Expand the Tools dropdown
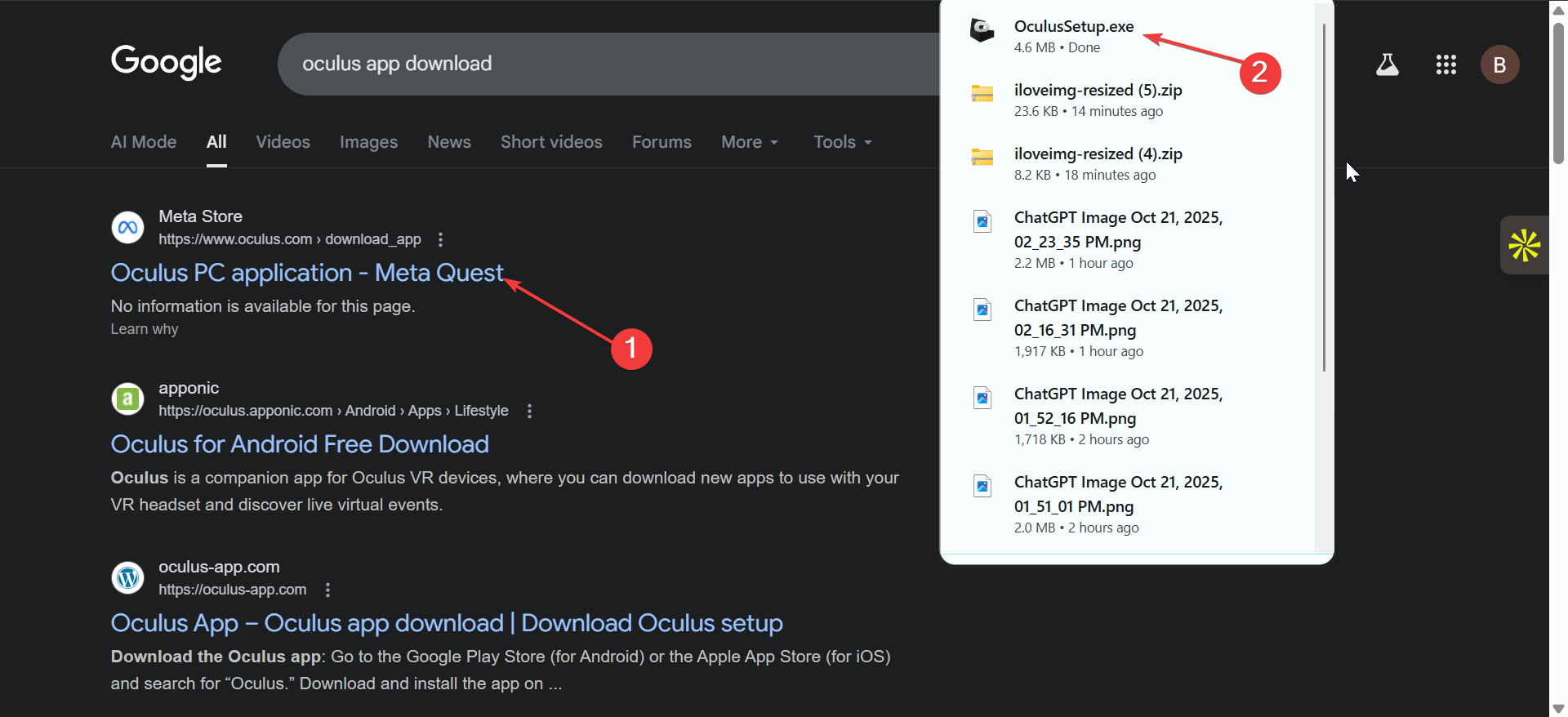1568x717 pixels. tap(842, 142)
